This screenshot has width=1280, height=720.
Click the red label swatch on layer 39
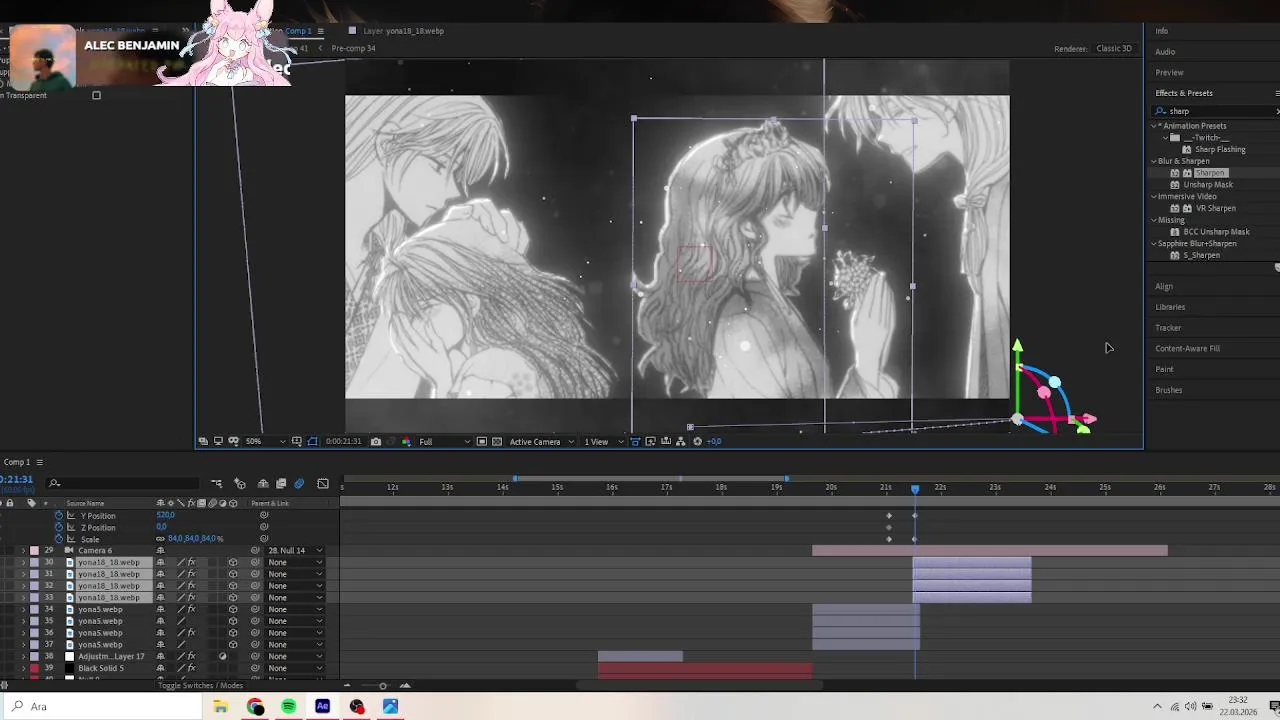click(34, 669)
